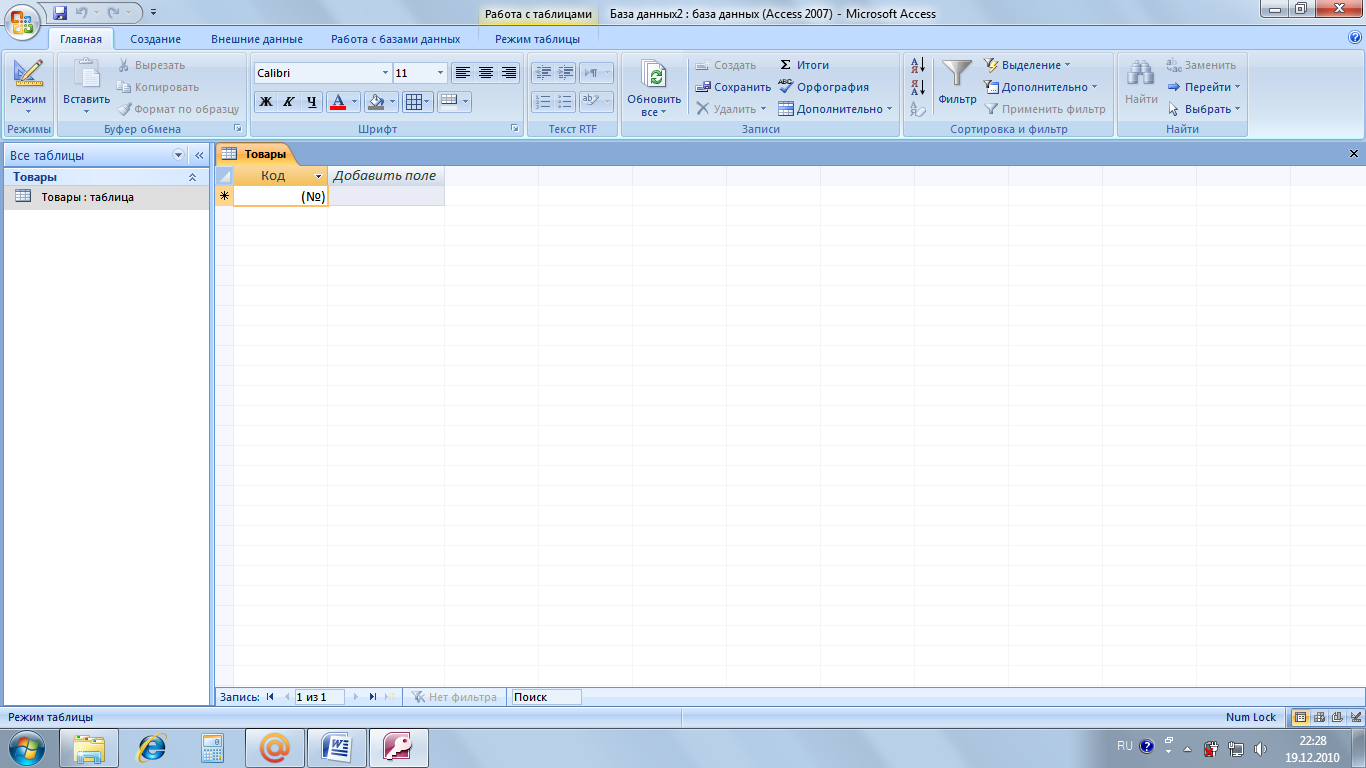Click Добавить поле column header
This screenshot has height=768, width=1366.
[x=386, y=175]
